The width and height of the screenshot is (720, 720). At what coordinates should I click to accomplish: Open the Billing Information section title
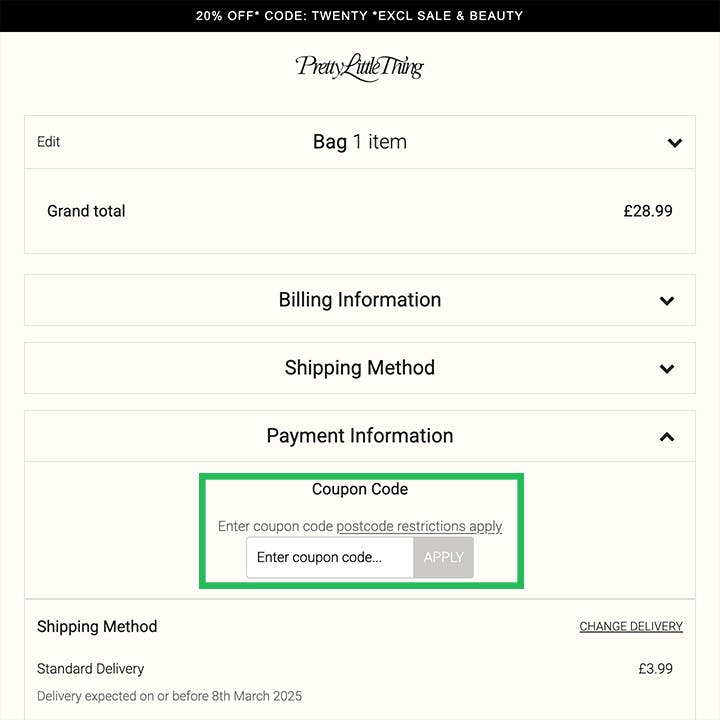[359, 300]
